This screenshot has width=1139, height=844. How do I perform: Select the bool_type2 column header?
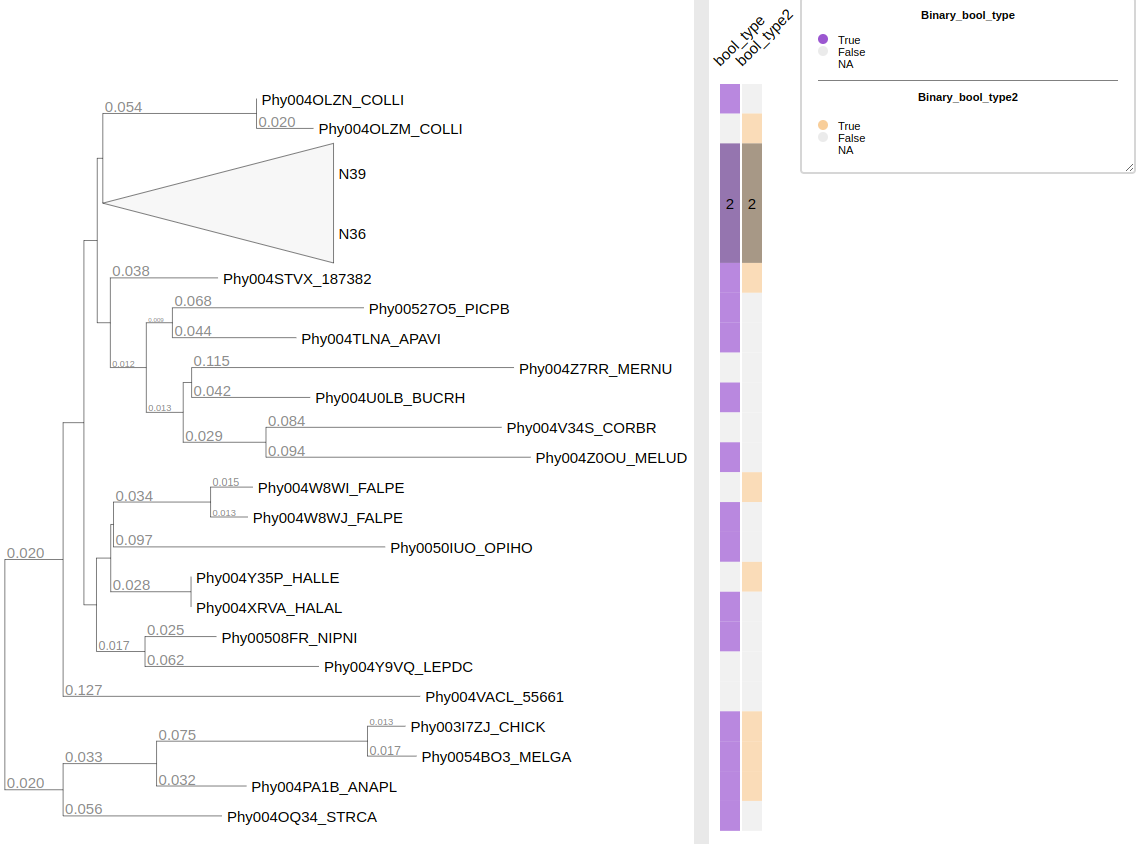pyautogui.click(x=763, y=42)
